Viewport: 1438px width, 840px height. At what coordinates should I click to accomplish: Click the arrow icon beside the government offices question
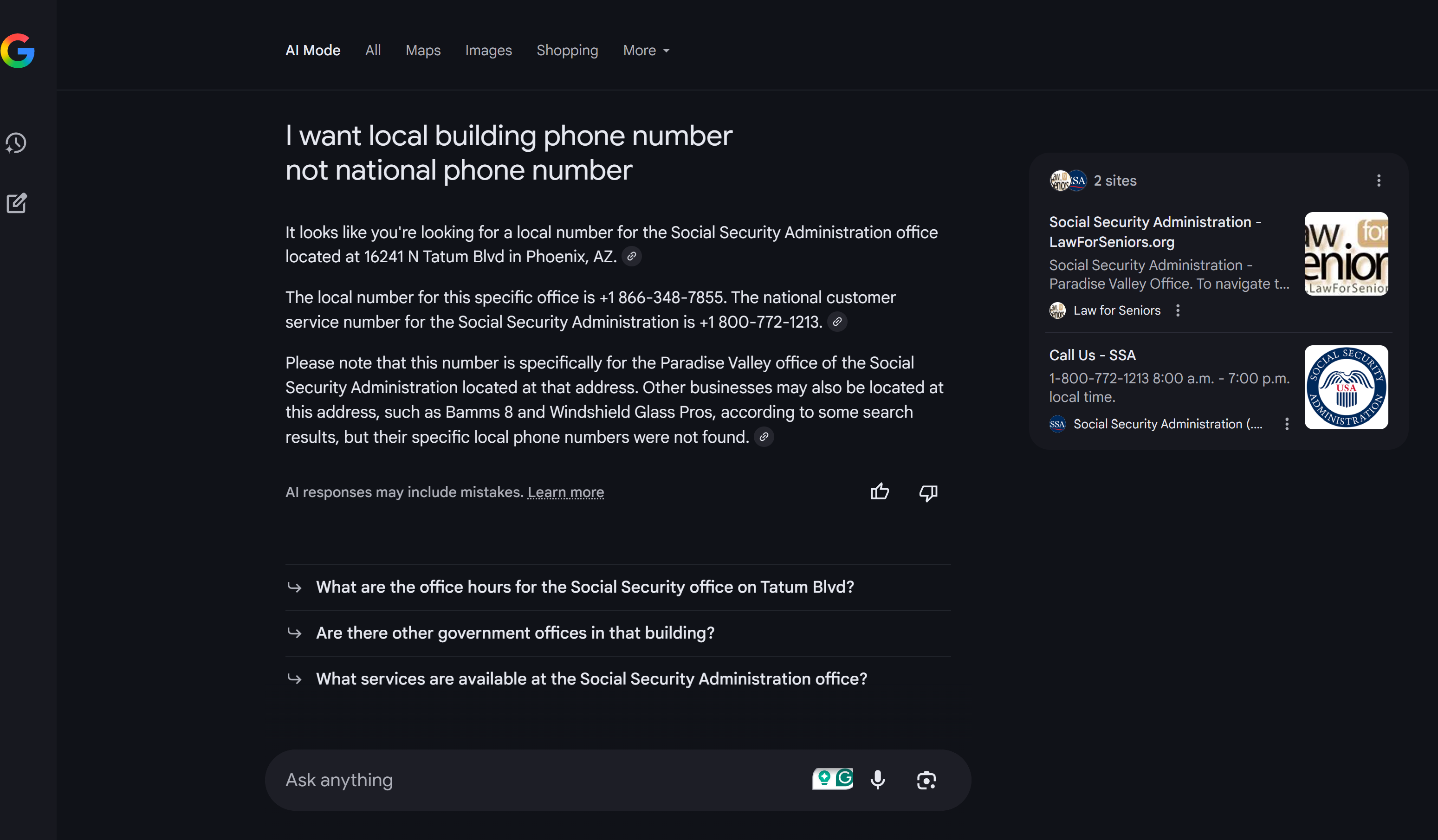point(294,633)
